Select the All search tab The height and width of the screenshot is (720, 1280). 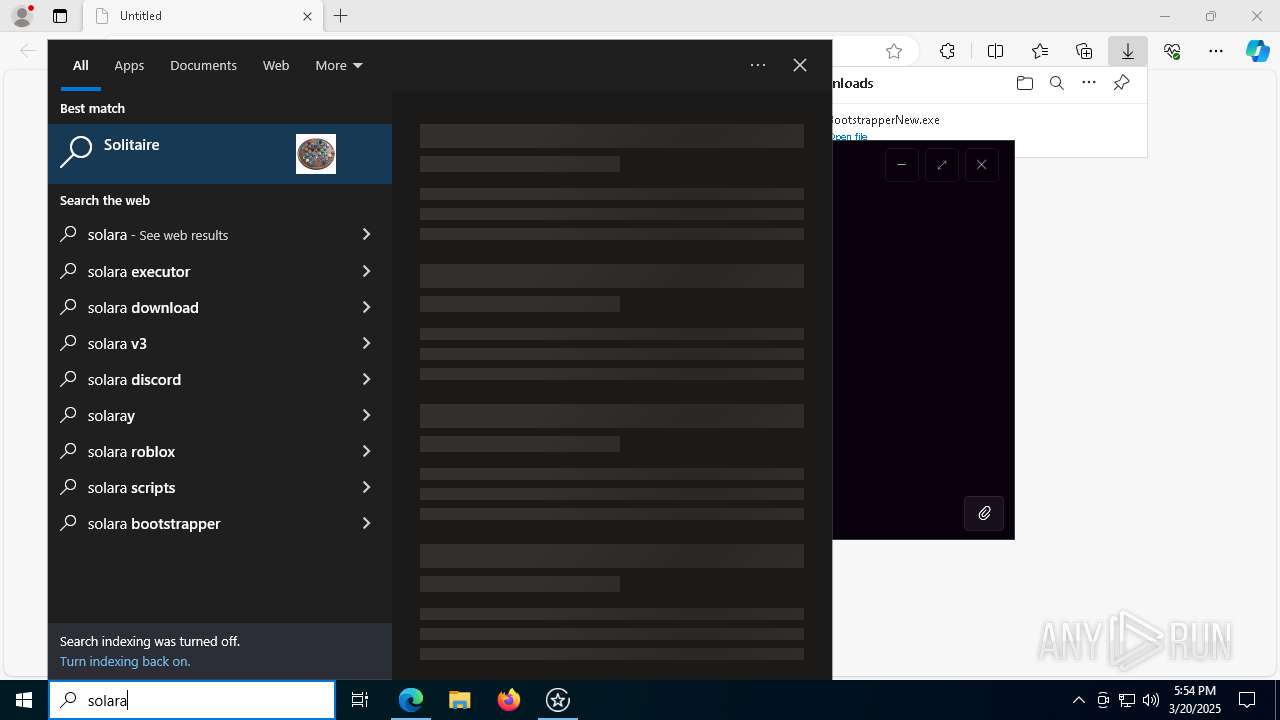81,65
